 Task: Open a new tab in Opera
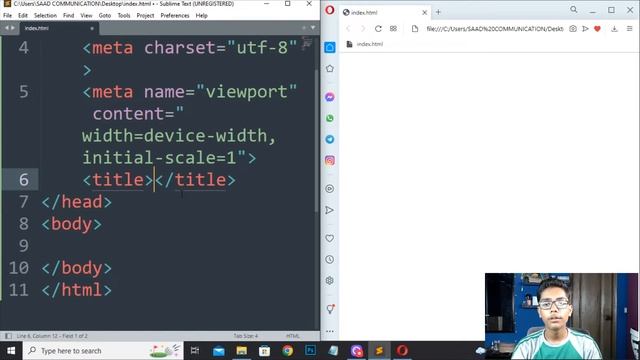click(438, 12)
